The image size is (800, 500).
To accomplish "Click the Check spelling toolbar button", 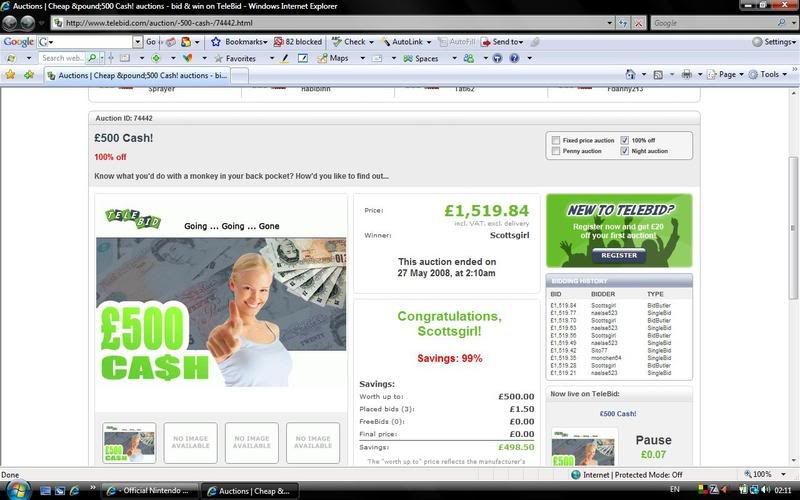I will pos(349,42).
